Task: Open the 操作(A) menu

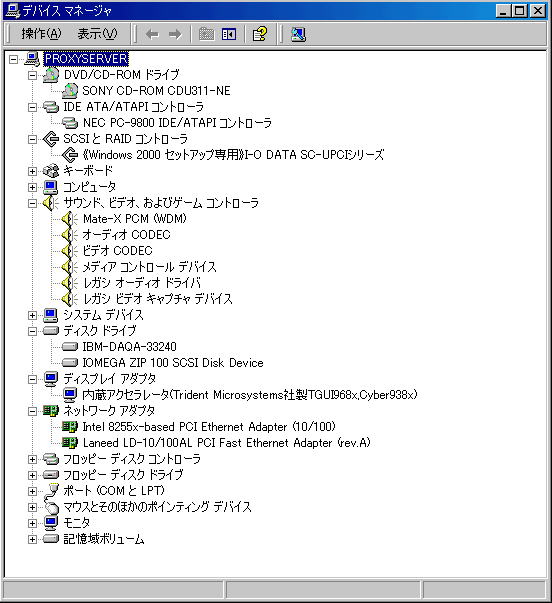Action: [x=41, y=34]
